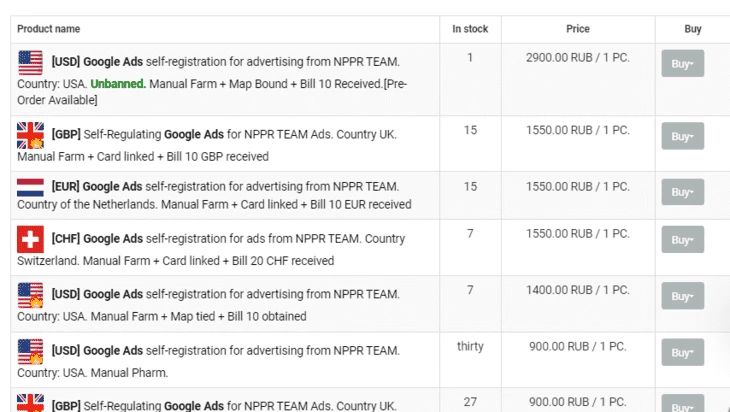This screenshot has height=412, width=730.
Task: Click the UK flag icon on the 1550 RUB GBP listing
Action: click(30, 135)
